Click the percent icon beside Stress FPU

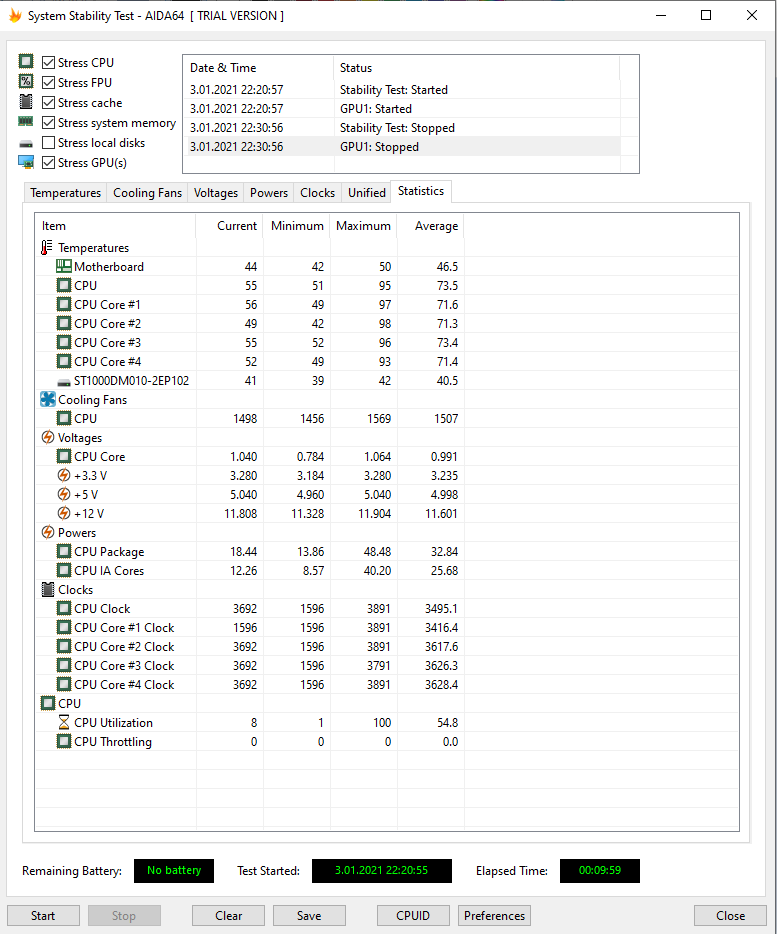pos(26,82)
